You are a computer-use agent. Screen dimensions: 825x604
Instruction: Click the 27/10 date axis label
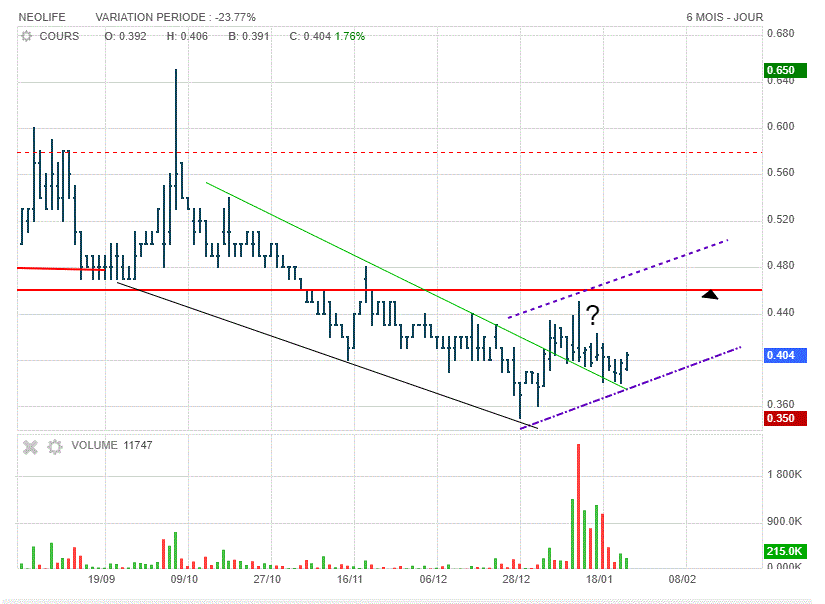click(x=267, y=579)
